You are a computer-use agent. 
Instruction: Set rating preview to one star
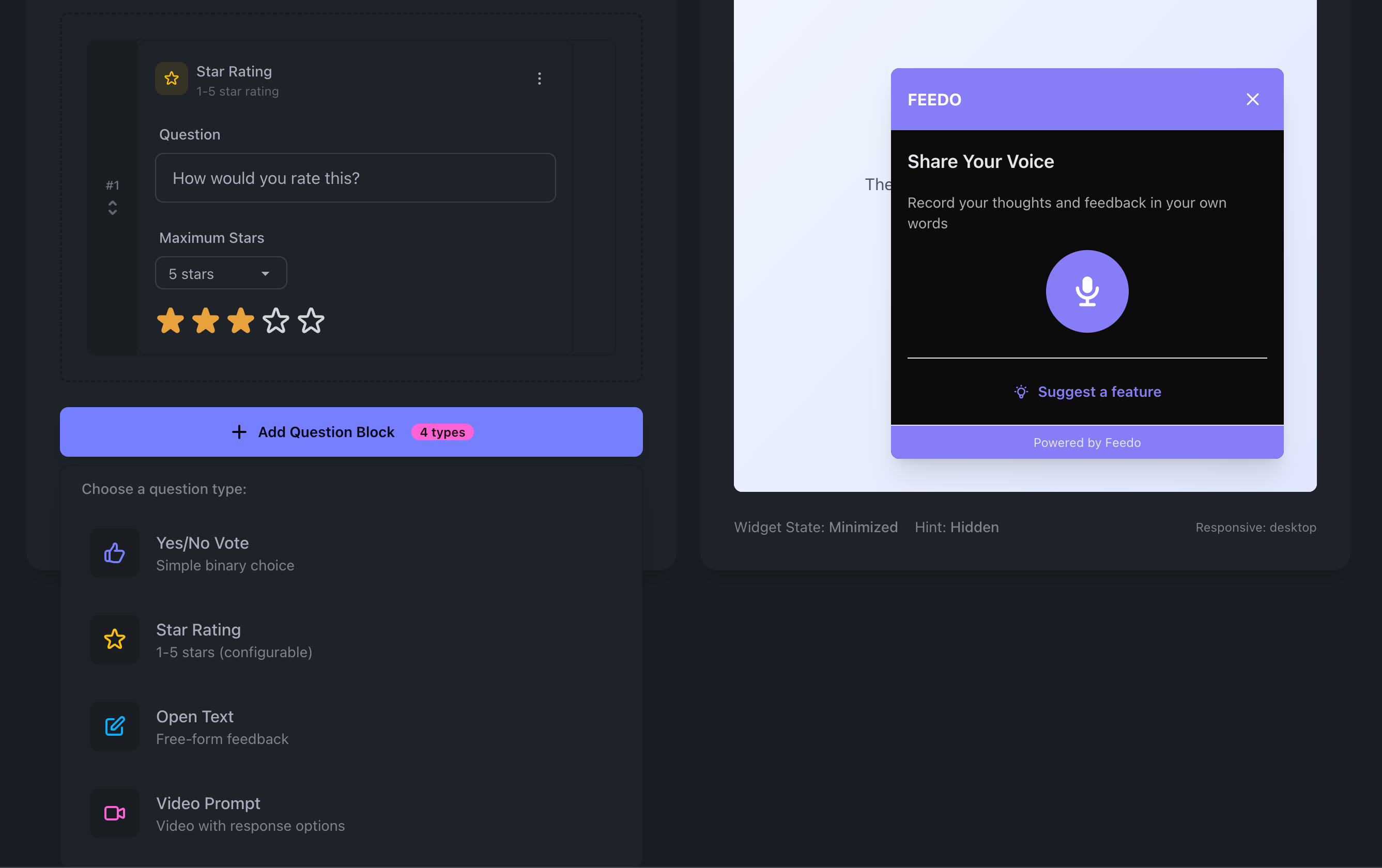tap(171, 321)
